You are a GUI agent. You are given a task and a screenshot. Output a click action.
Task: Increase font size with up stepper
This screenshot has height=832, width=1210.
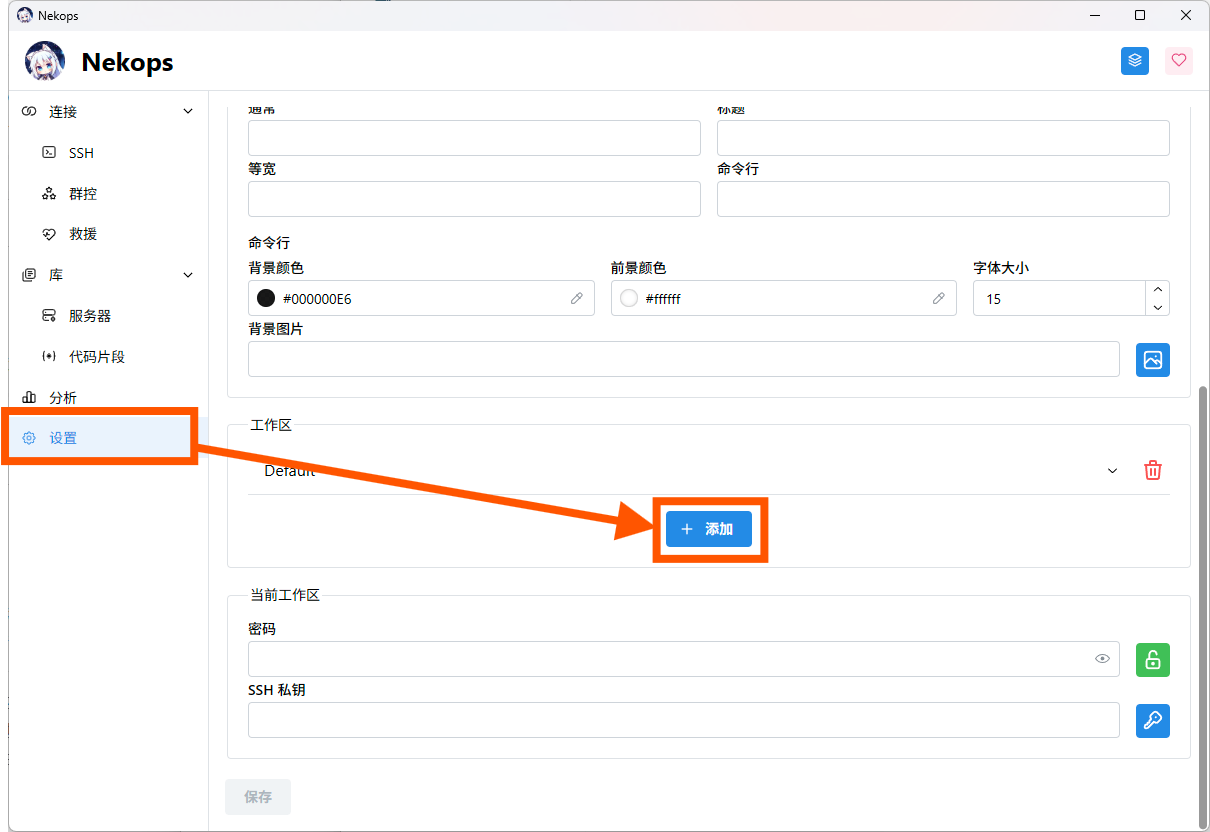click(1157, 289)
